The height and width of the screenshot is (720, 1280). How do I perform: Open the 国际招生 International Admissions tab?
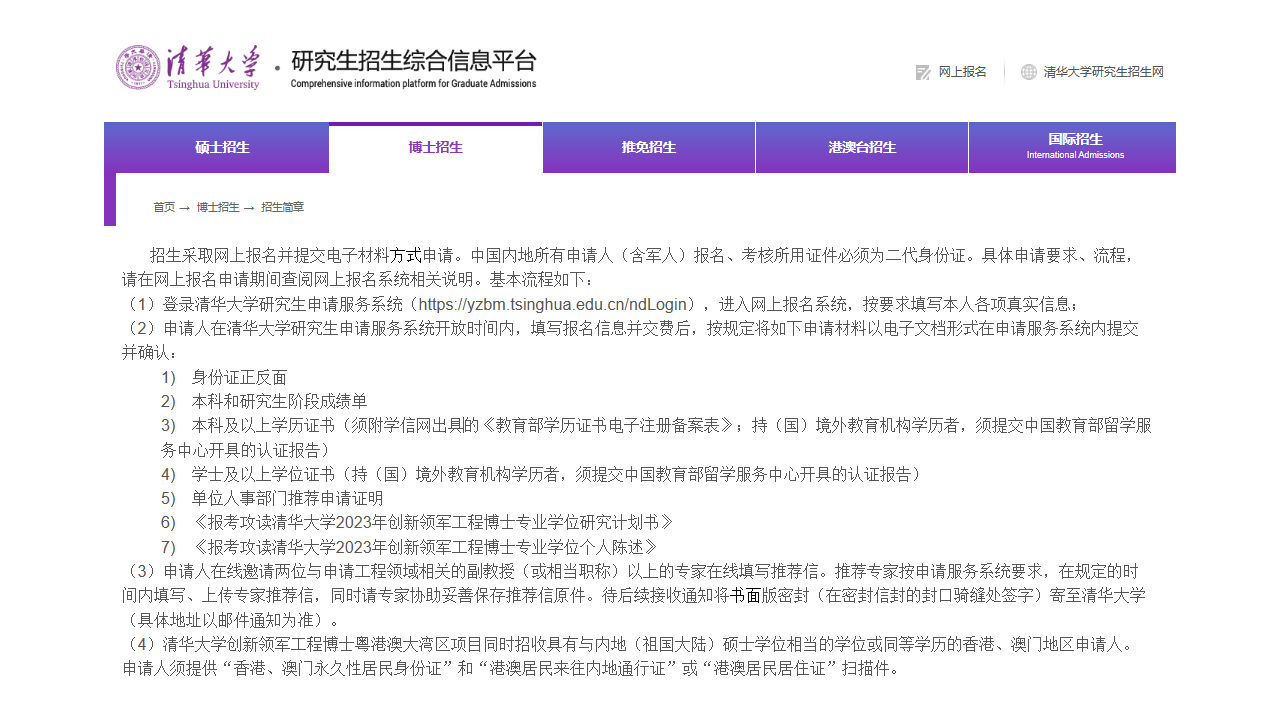(1072, 147)
